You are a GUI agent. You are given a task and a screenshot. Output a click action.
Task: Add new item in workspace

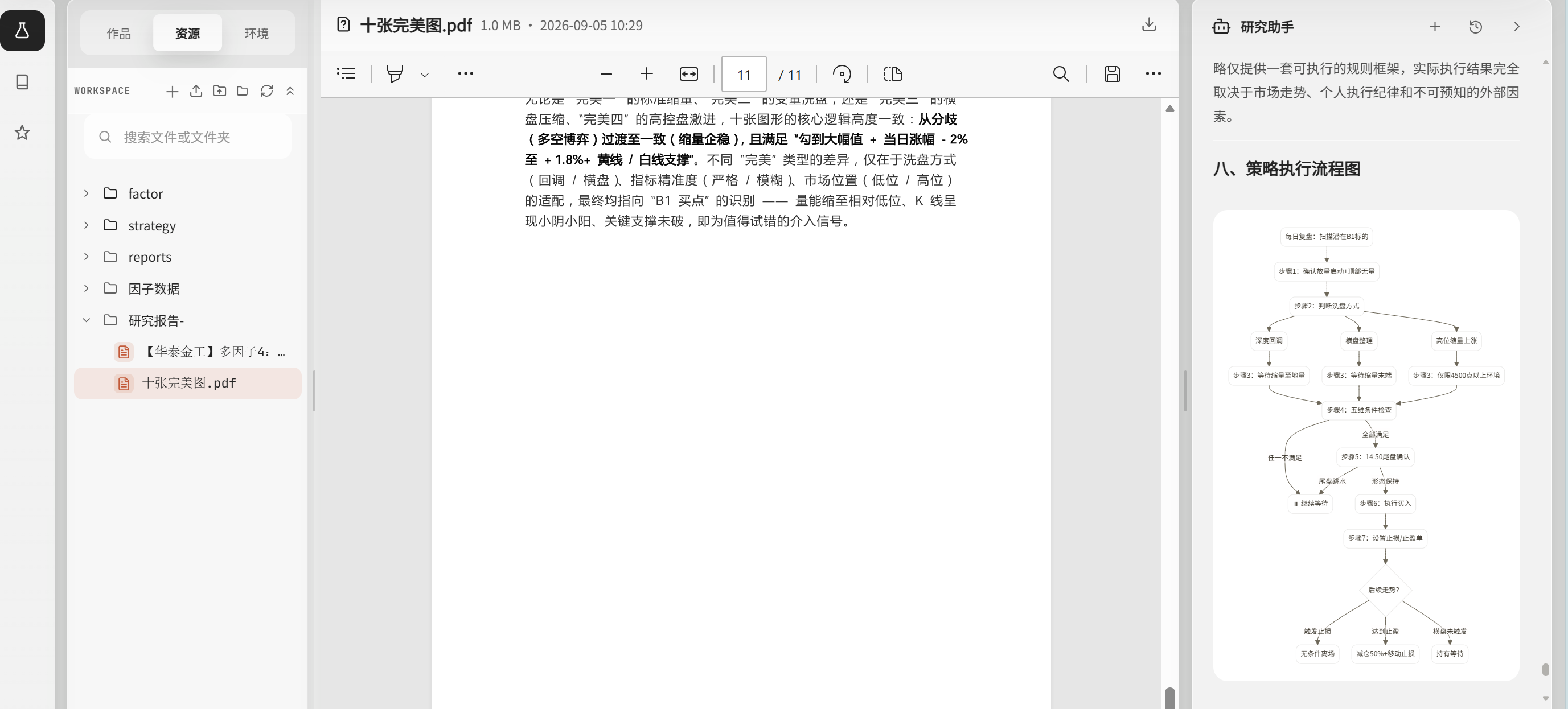pos(173,91)
